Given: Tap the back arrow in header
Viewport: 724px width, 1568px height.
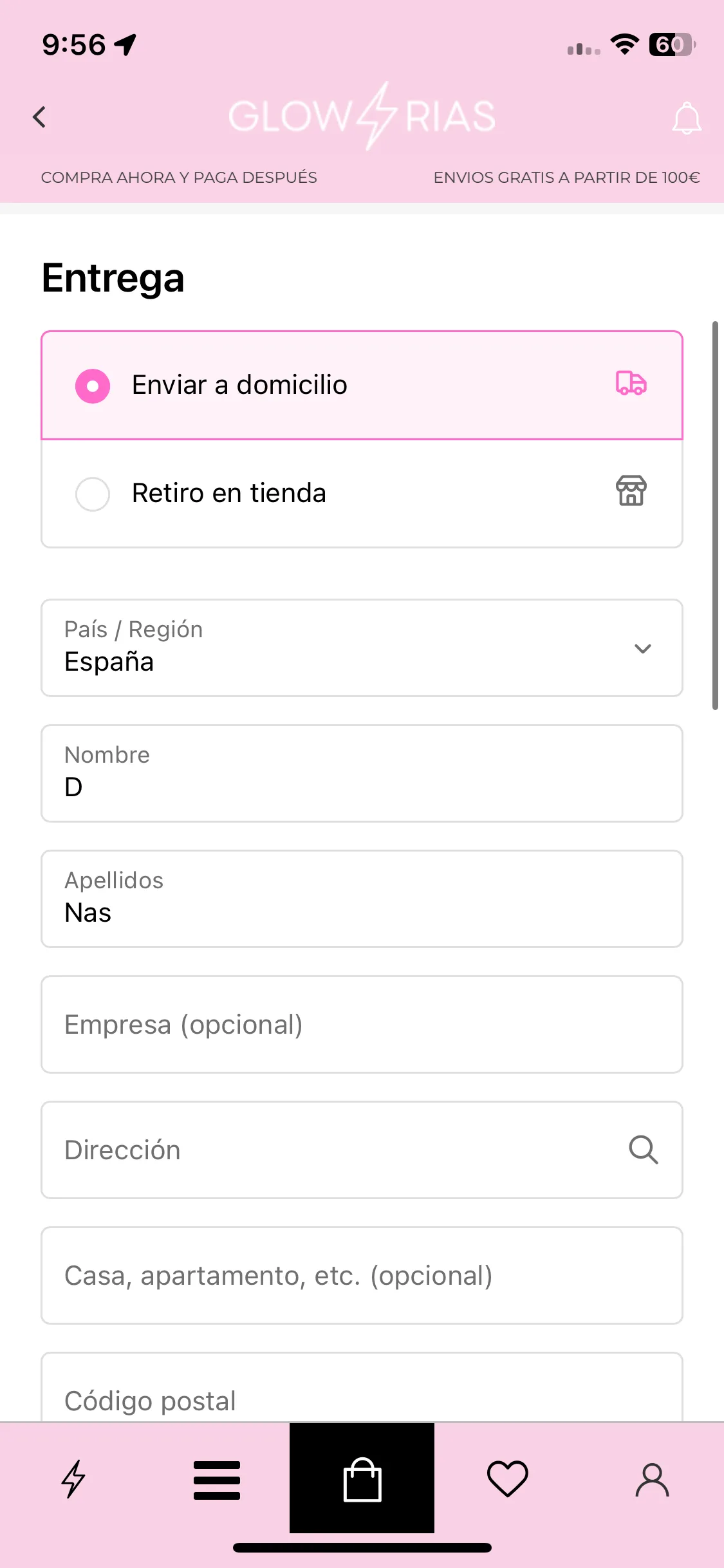Looking at the screenshot, I should 40,117.
